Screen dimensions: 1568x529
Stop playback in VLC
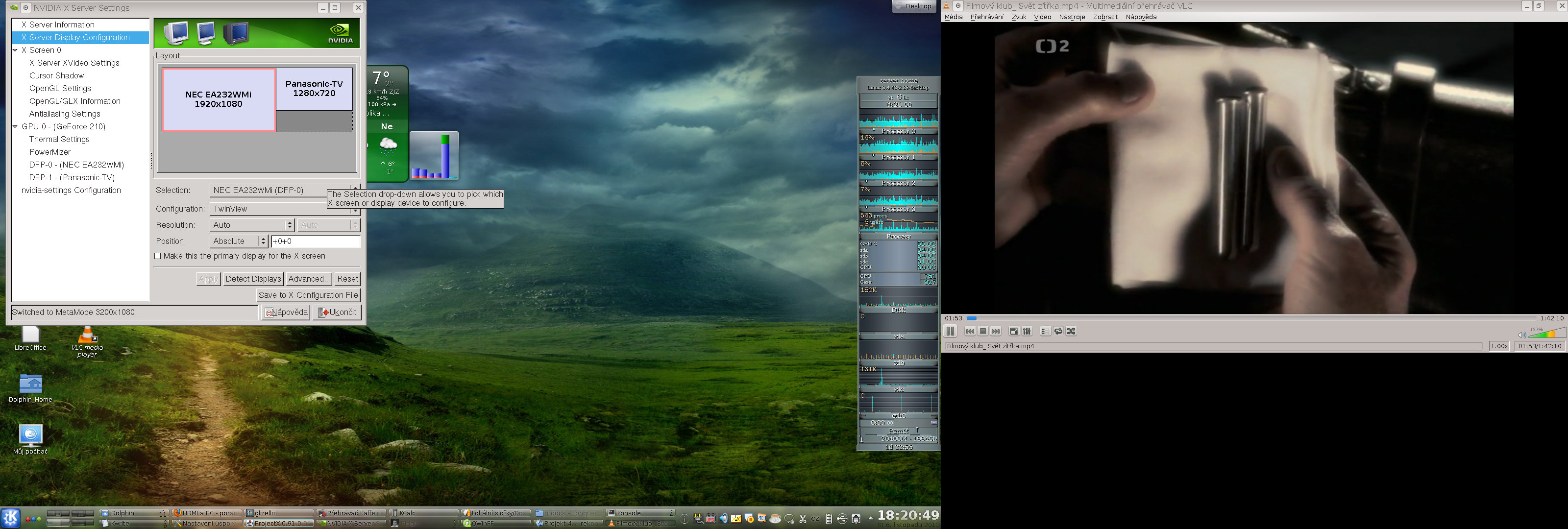click(982, 331)
